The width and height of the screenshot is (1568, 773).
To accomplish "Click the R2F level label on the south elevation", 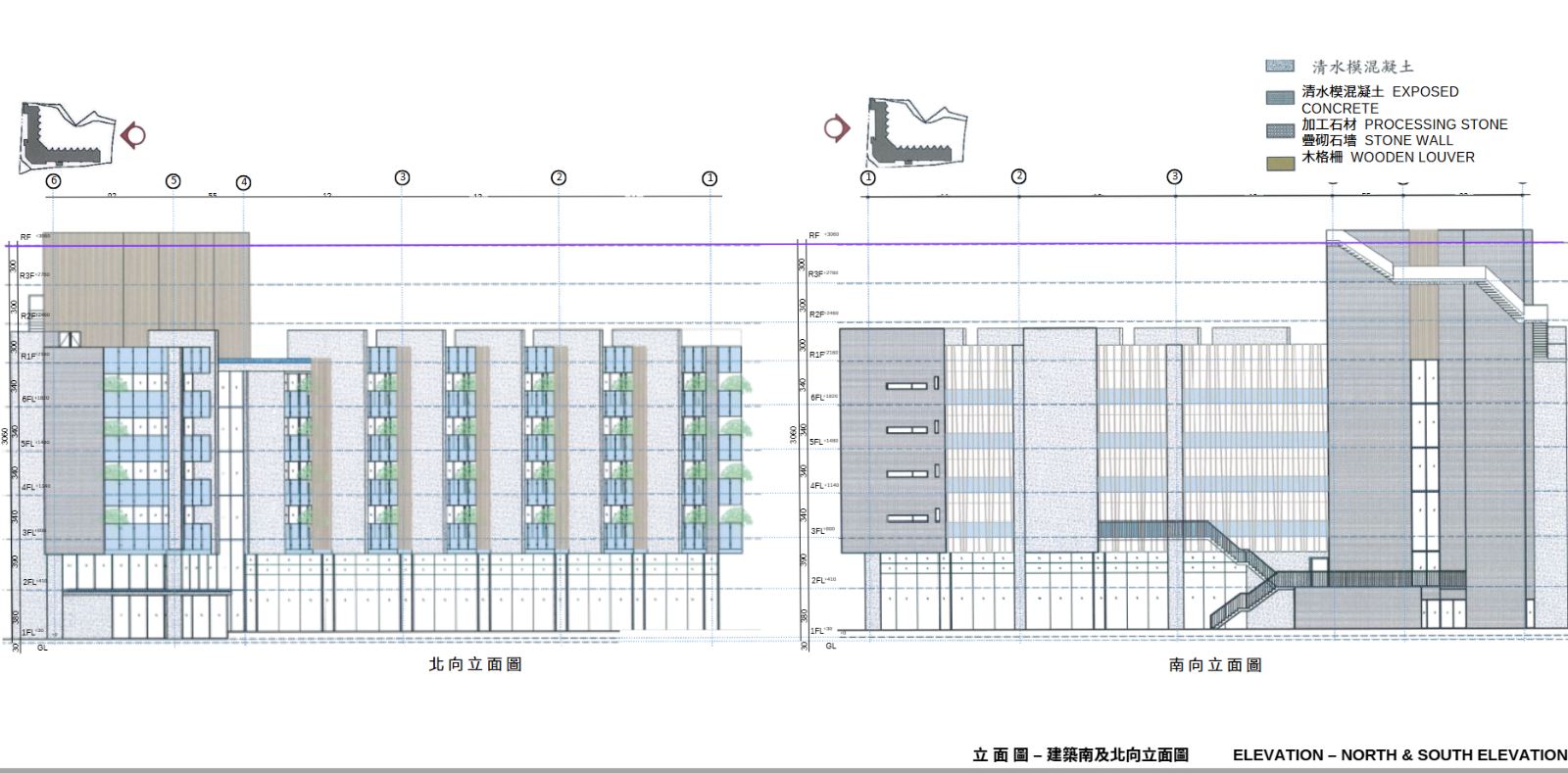I will [x=817, y=314].
